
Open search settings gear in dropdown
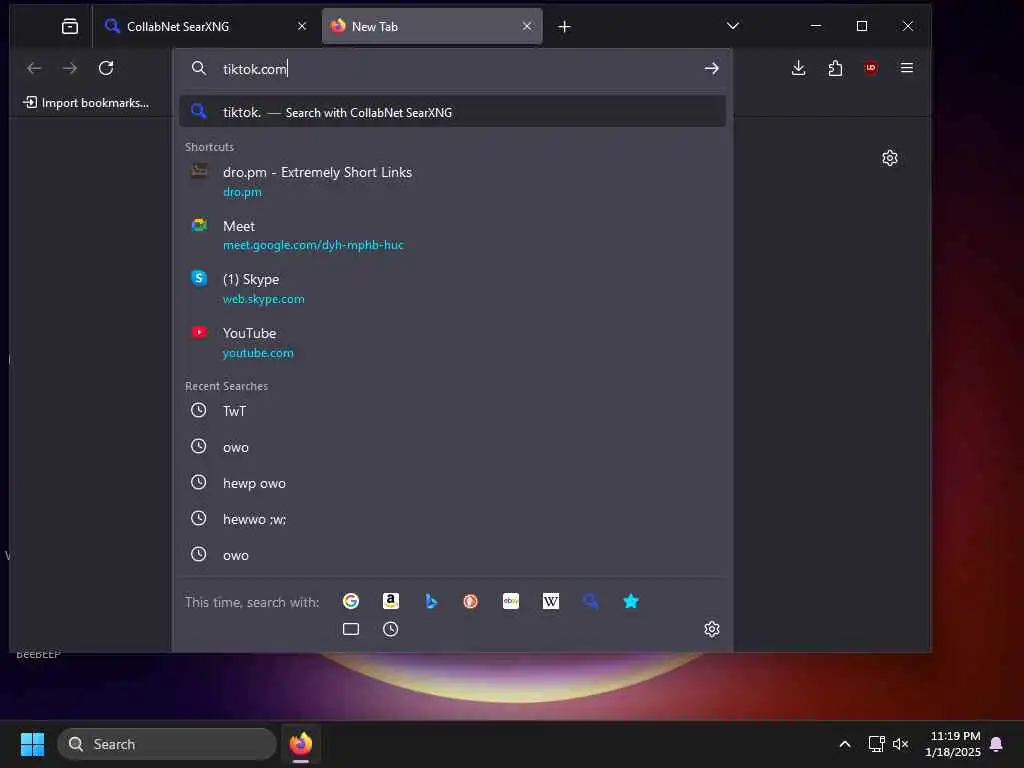point(712,629)
